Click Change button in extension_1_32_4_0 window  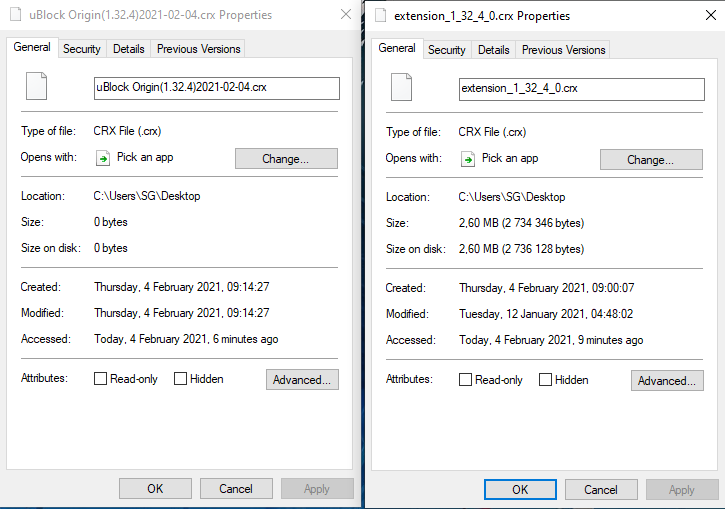tap(651, 159)
